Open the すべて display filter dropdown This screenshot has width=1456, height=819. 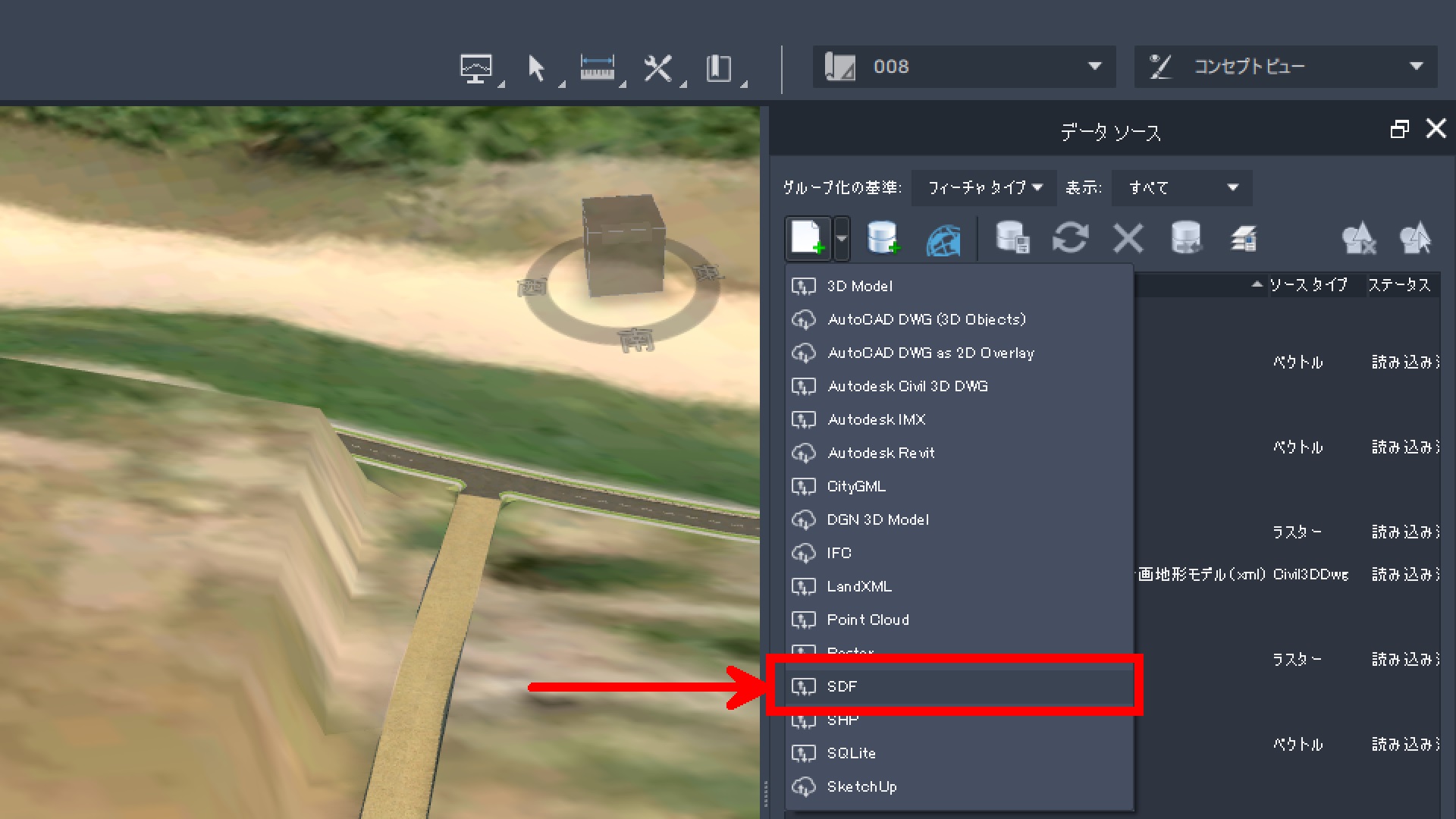click(1181, 187)
